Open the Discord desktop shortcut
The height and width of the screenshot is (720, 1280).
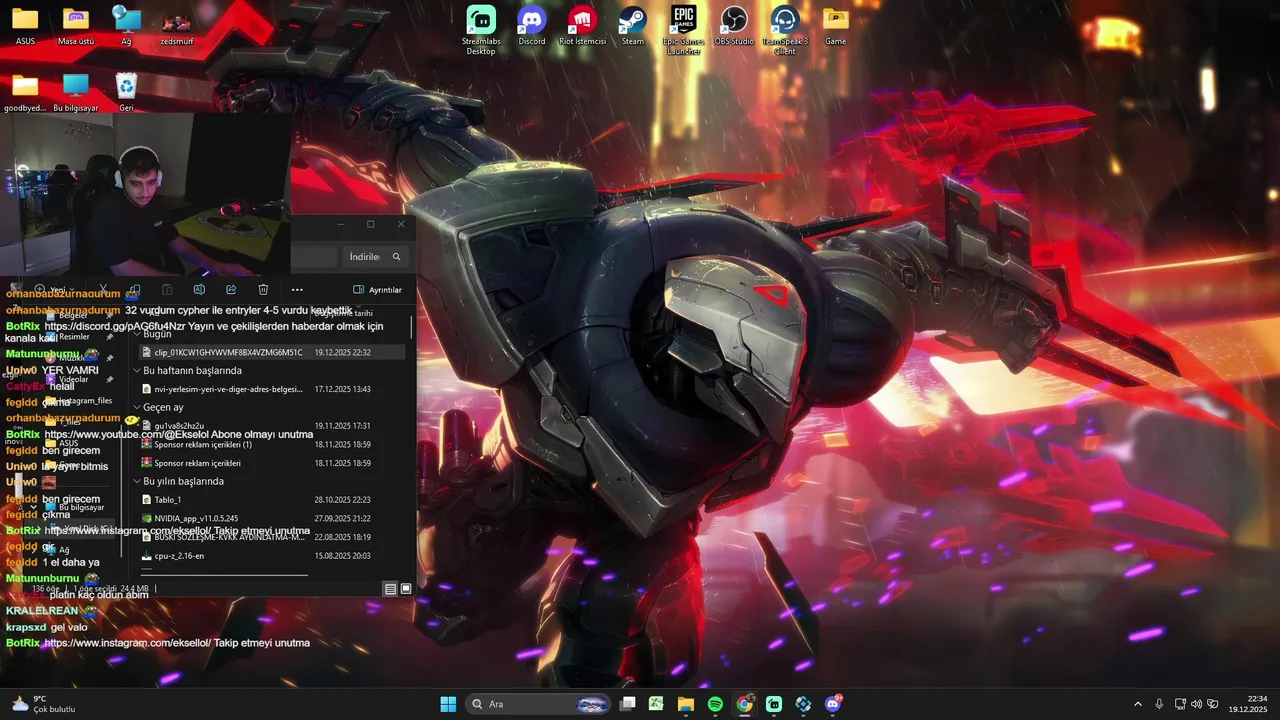(x=532, y=25)
